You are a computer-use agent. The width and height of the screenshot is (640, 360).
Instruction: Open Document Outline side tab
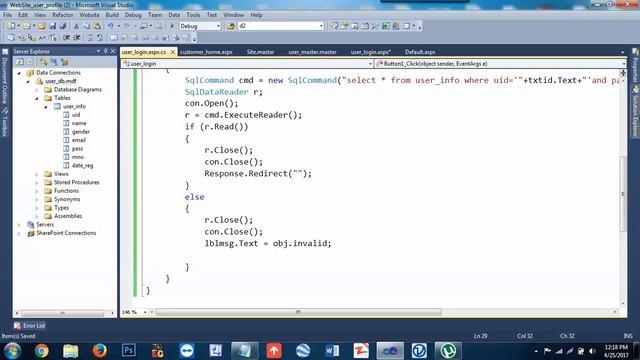pos(5,78)
